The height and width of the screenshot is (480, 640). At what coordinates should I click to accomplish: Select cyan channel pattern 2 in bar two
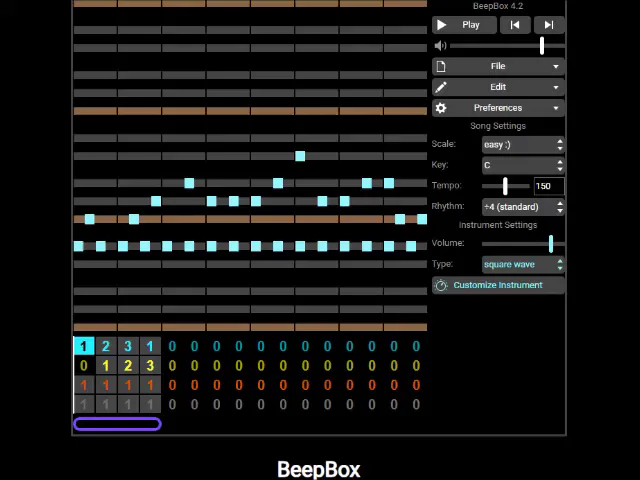[x=106, y=346]
